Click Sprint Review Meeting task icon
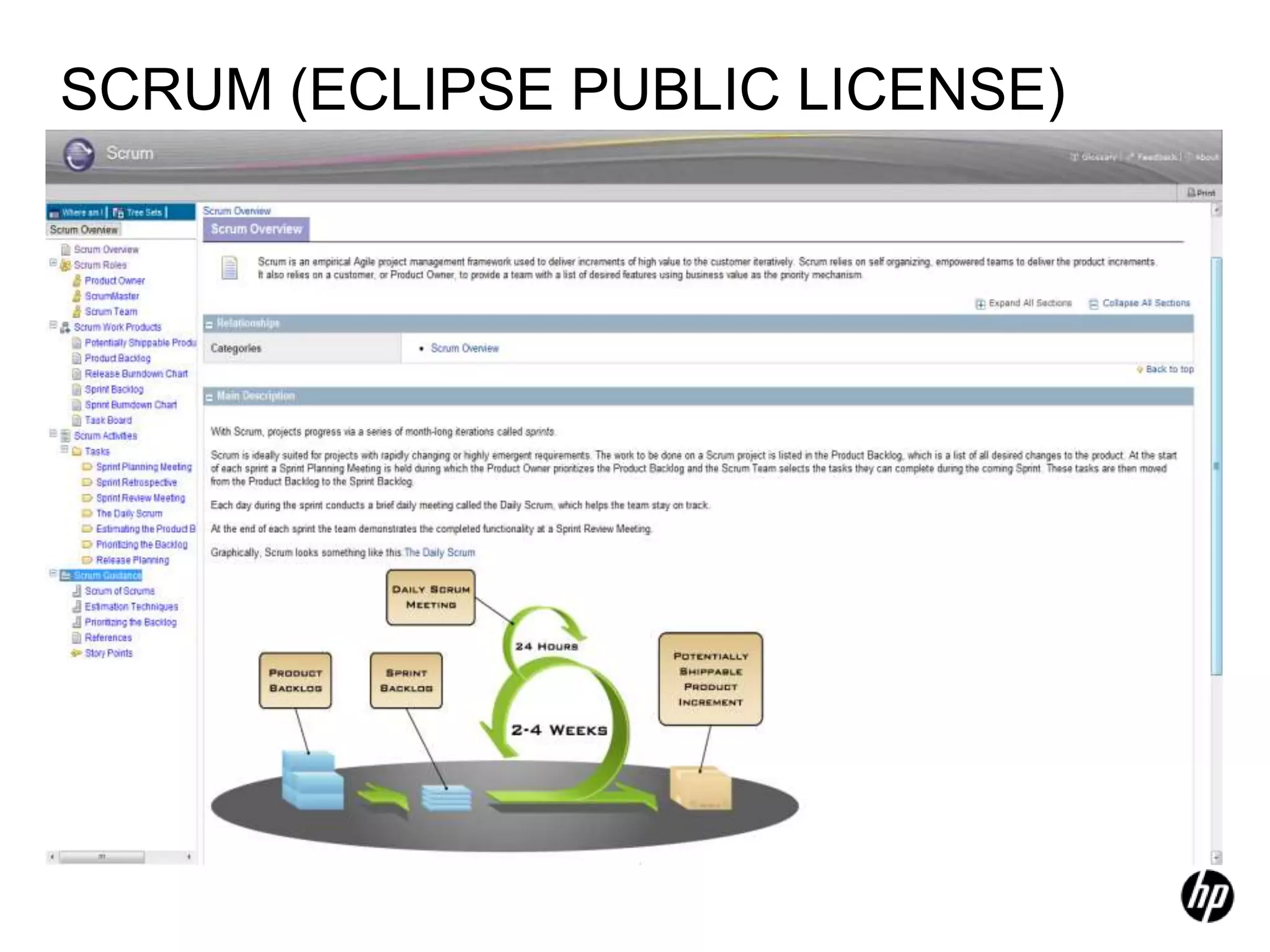 coord(87,498)
